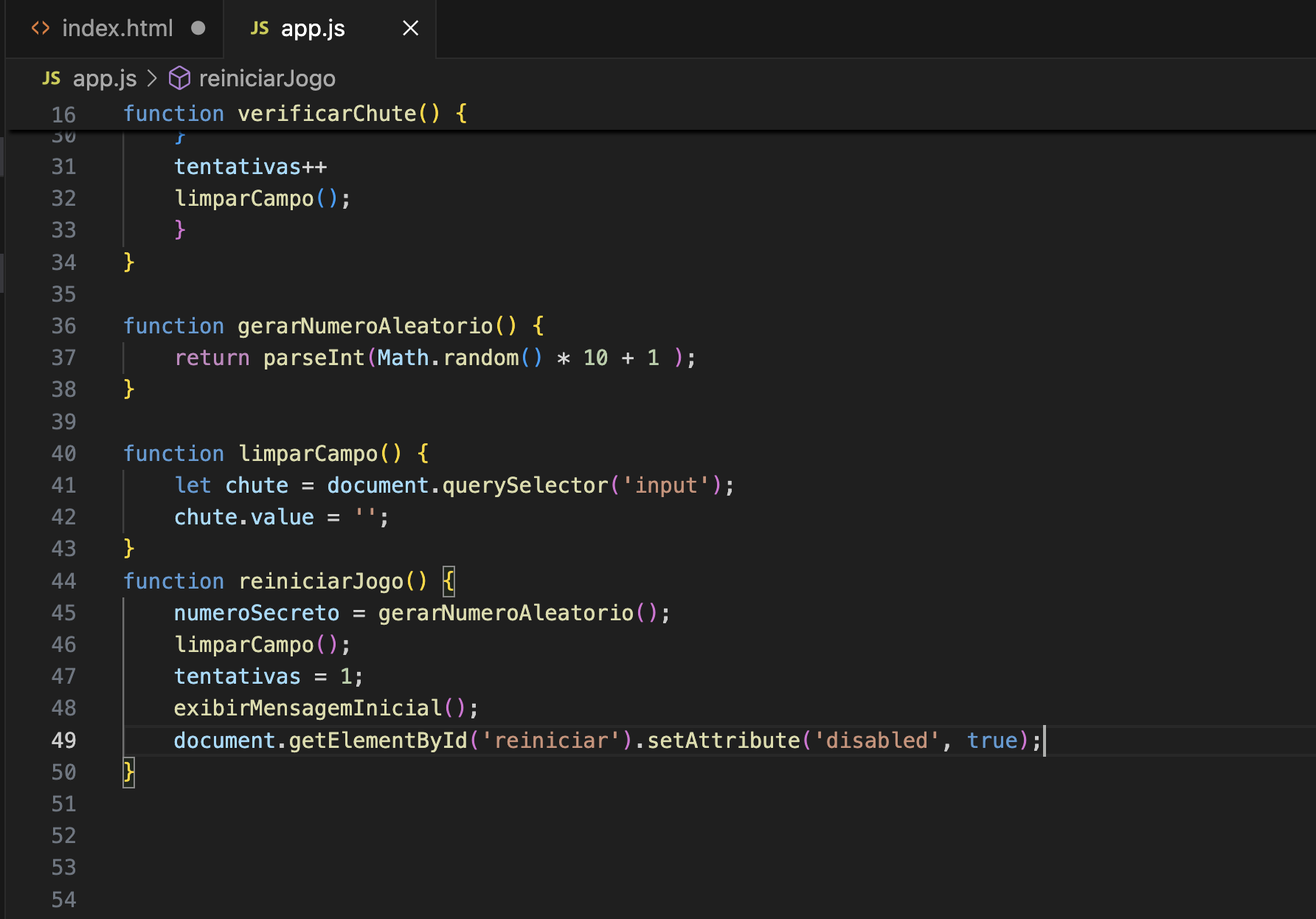This screenshot has width=1316, height=919.
Task: Click empty line 52 number in gutter
Action: pyautogui.click(x=64, y=836)
